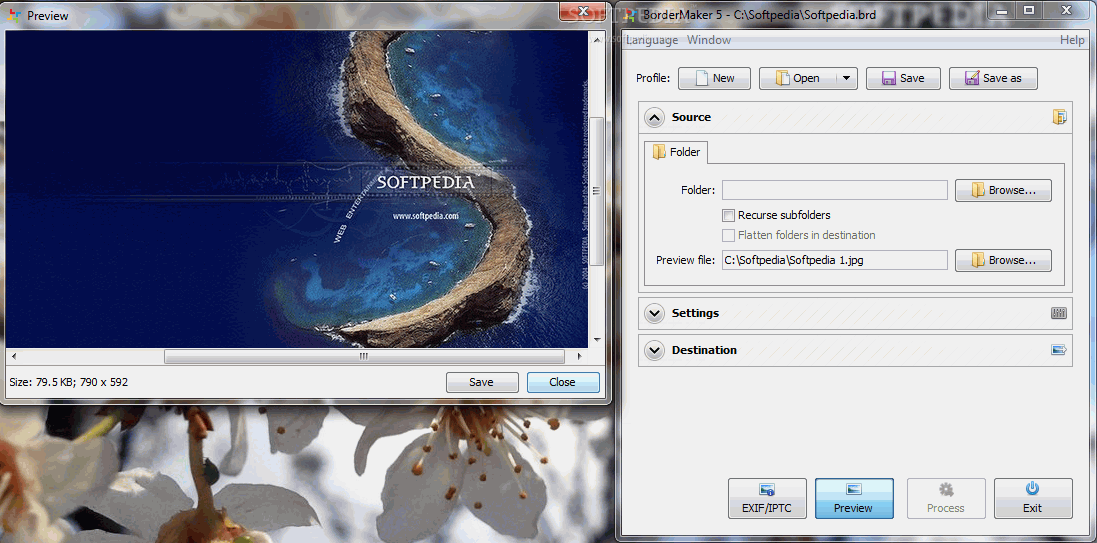
Task: Exit BorderMaker using the Exit button
Action: [1033, 498]
